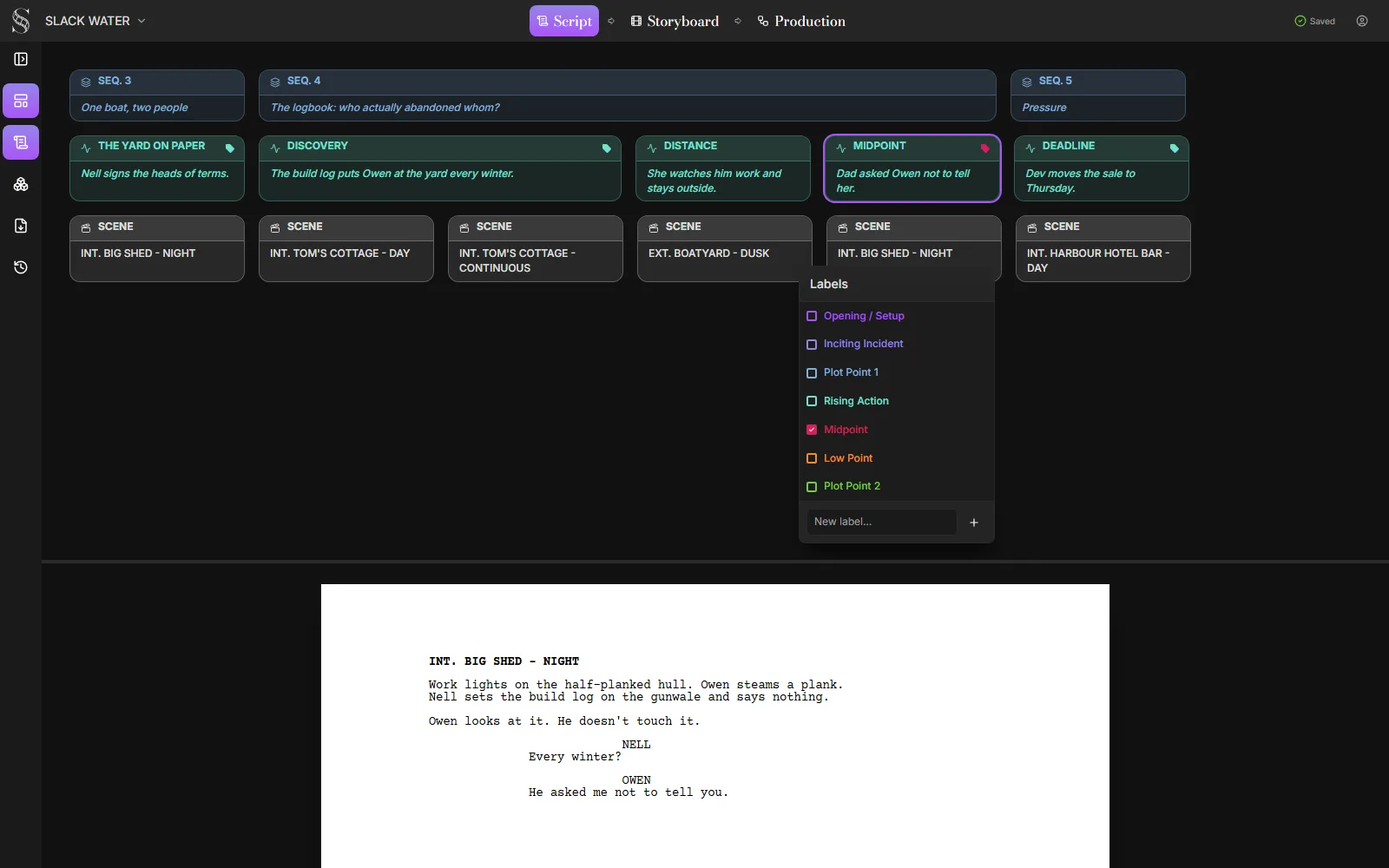Click the clapperboard icon on INT. TOM'S COTTAGE - DAY scene
The height and width of the screenshot is (868, 1389).
(275, 227)
